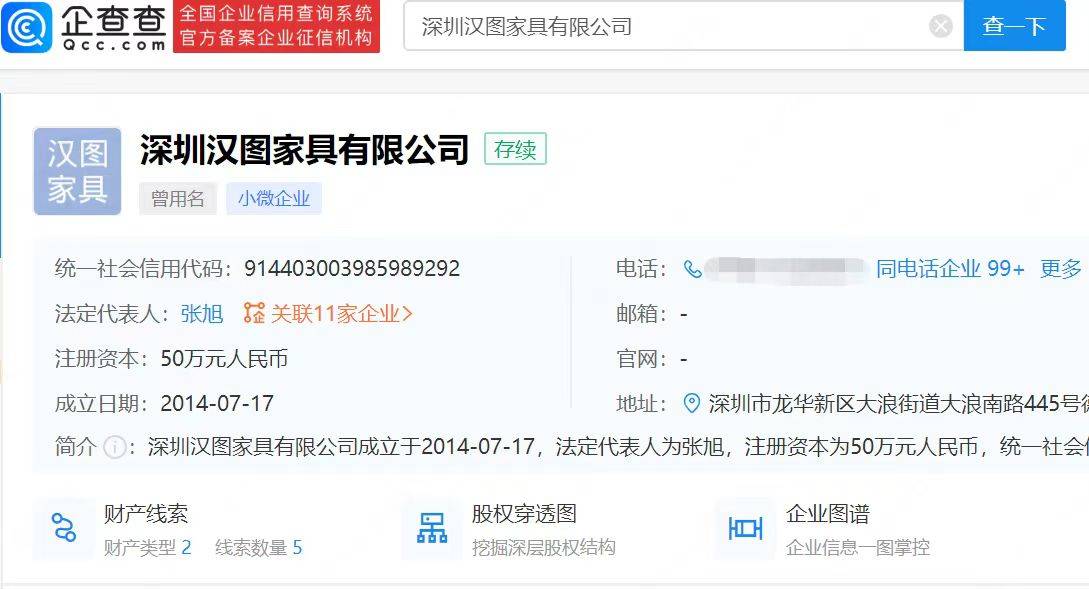The width and height of the screenshot is (1089, 589).
Task: Click the registered capital 50万元人民币 value
Action: tap(224, 359)
